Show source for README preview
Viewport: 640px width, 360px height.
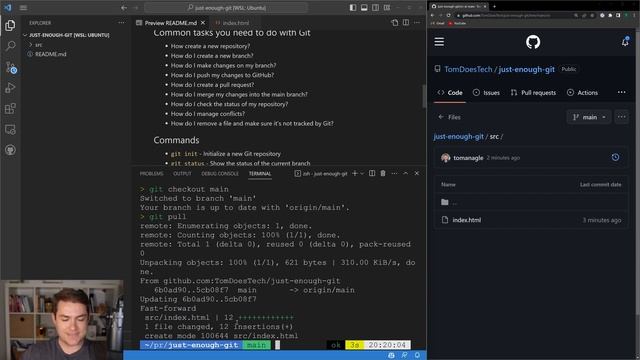click(x=395, y=23)
